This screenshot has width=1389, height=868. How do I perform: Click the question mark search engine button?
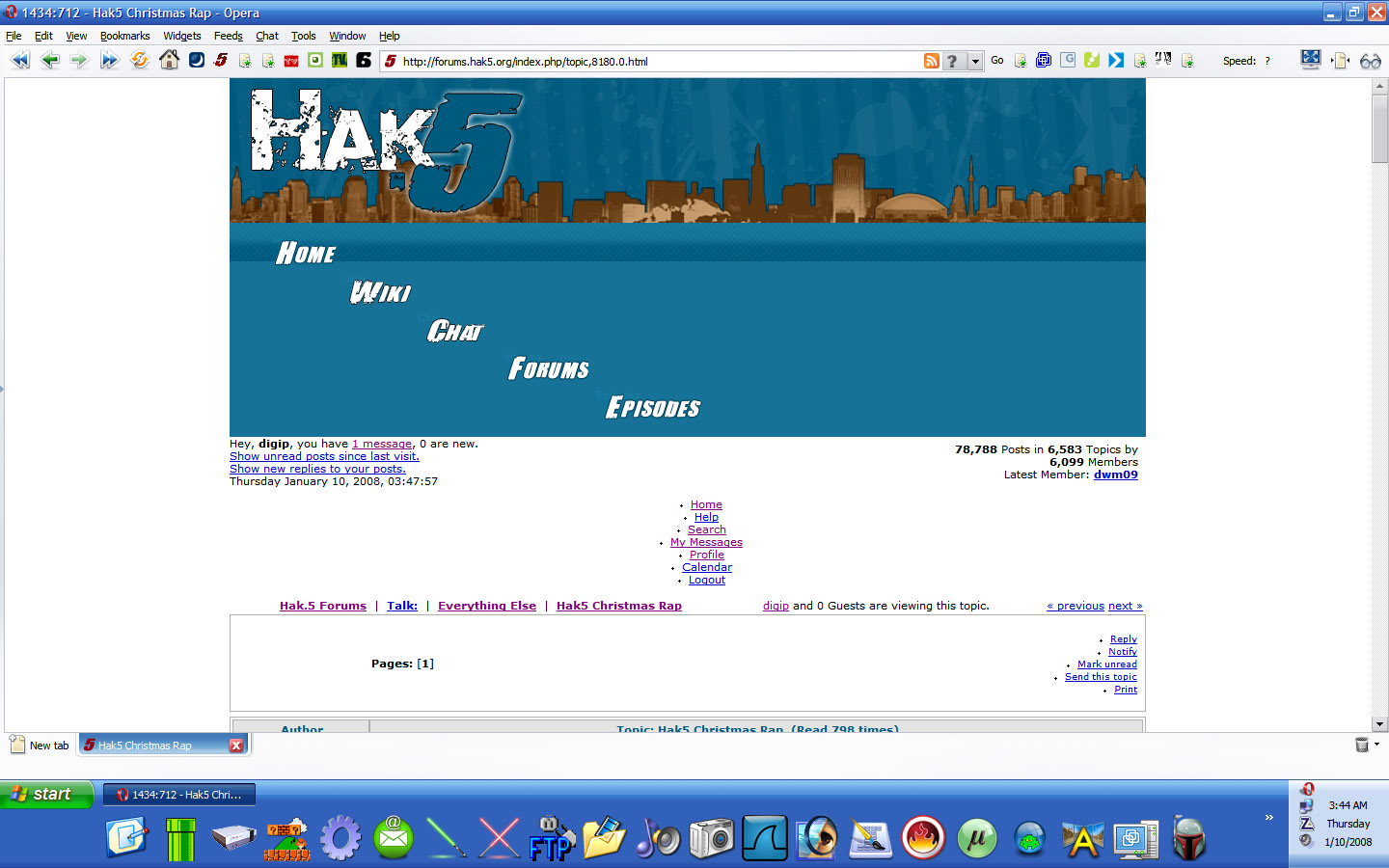[953, 61]
